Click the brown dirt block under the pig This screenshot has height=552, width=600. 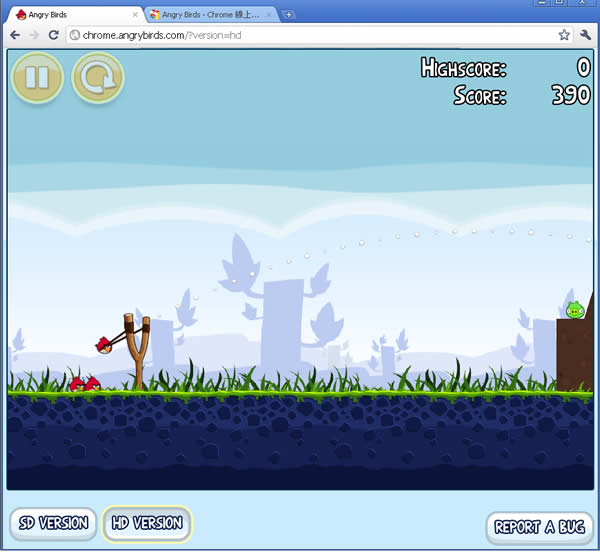click(575, 354)
